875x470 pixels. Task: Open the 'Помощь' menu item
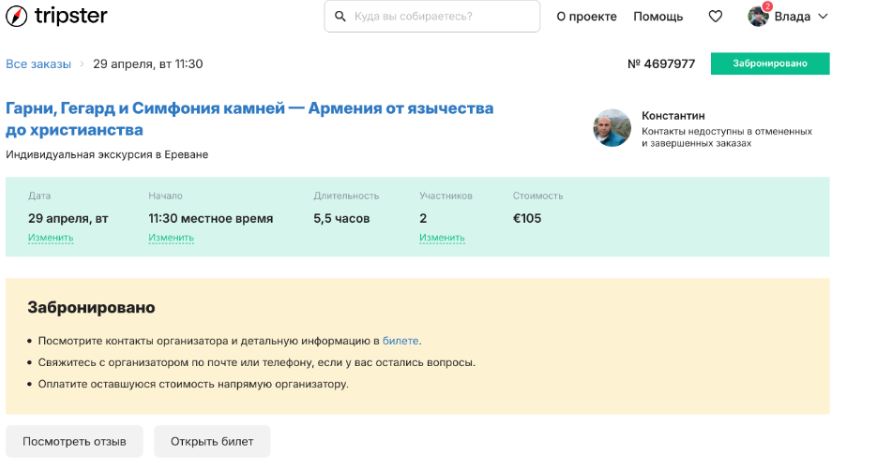(x=659, y=16)
